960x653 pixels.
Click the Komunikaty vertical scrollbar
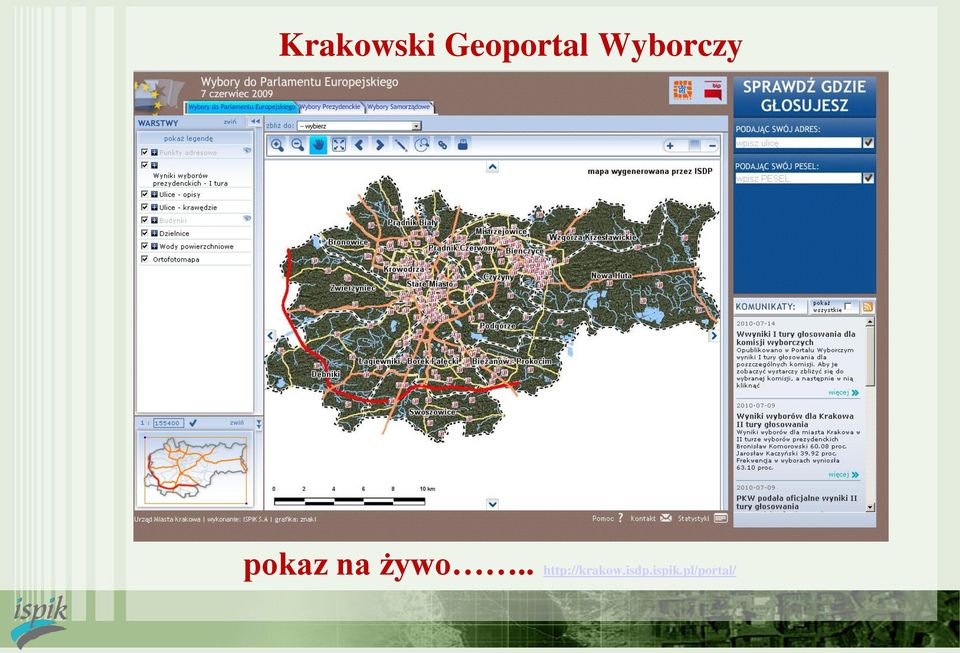point(870,414)
